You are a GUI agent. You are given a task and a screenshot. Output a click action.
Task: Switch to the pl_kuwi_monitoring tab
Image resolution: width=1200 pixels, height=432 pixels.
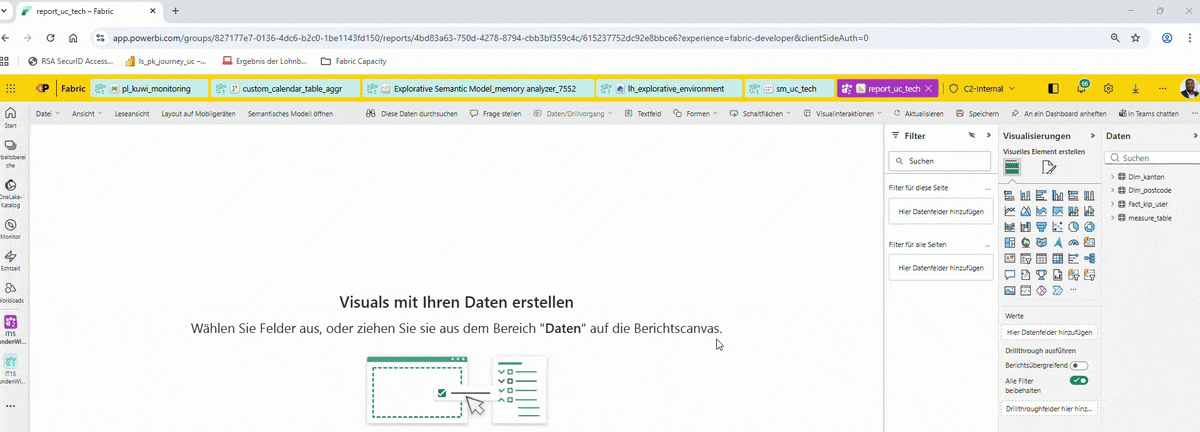tap(150, 88)
